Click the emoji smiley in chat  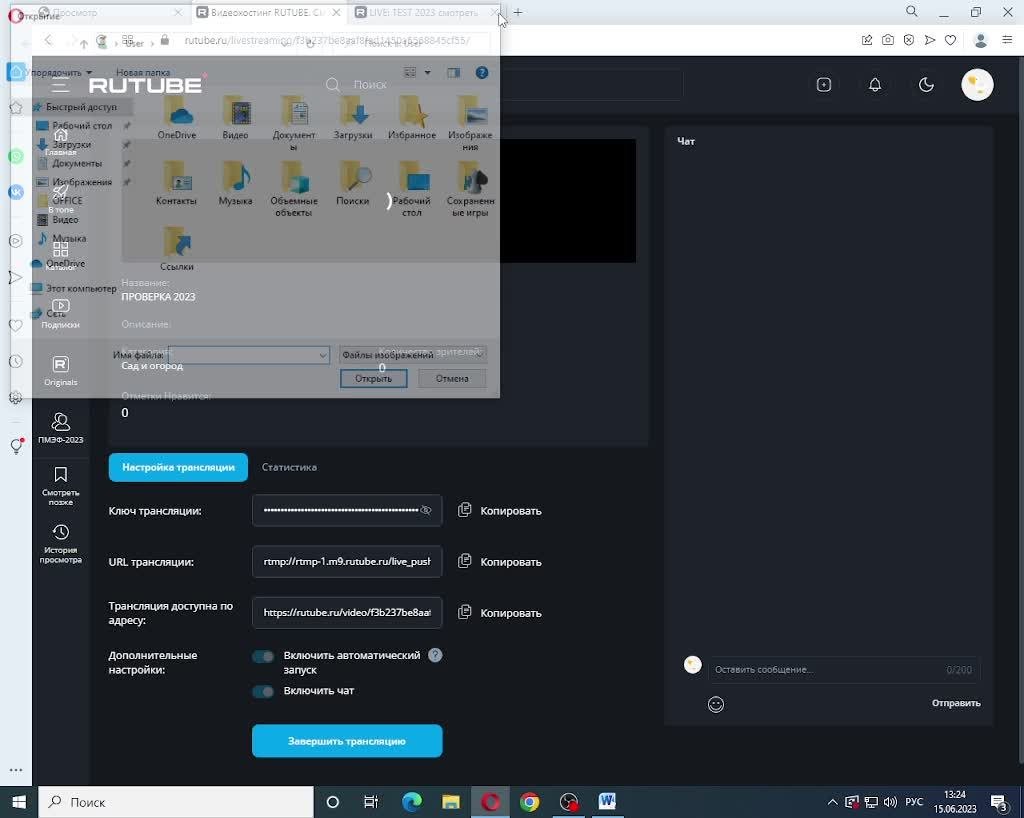[x=716, y=704]
